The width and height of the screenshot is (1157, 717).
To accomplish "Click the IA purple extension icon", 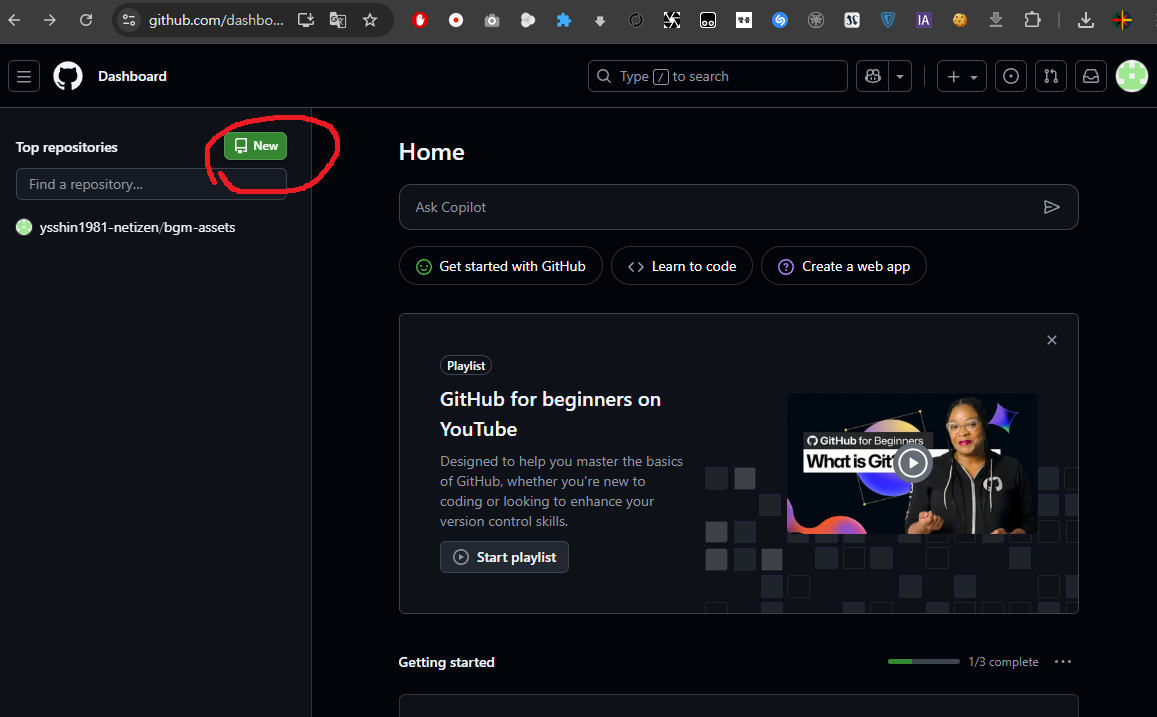I will [x=924, y=21].
